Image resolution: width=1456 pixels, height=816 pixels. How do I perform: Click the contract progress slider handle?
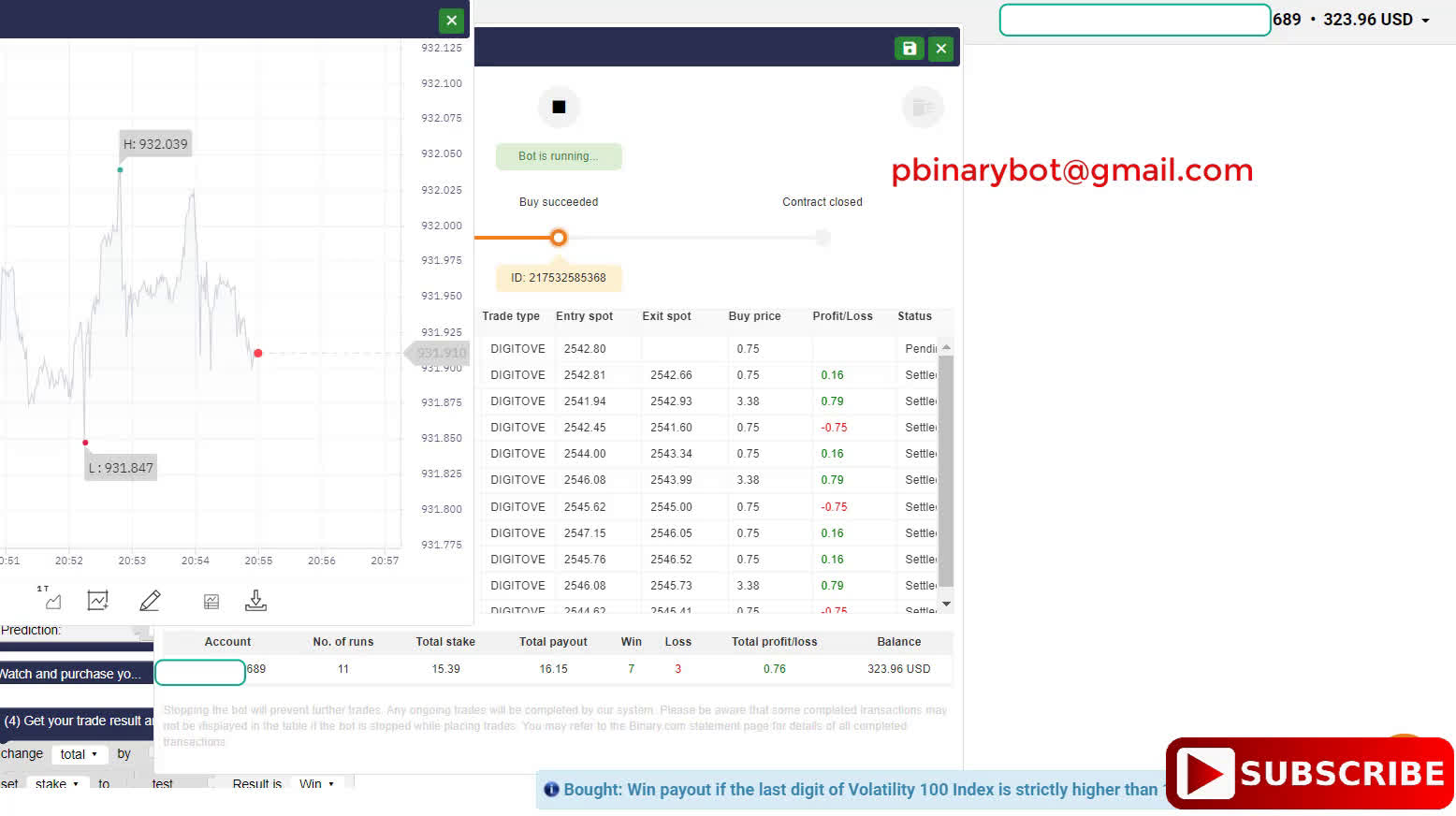tap(559, 238)
